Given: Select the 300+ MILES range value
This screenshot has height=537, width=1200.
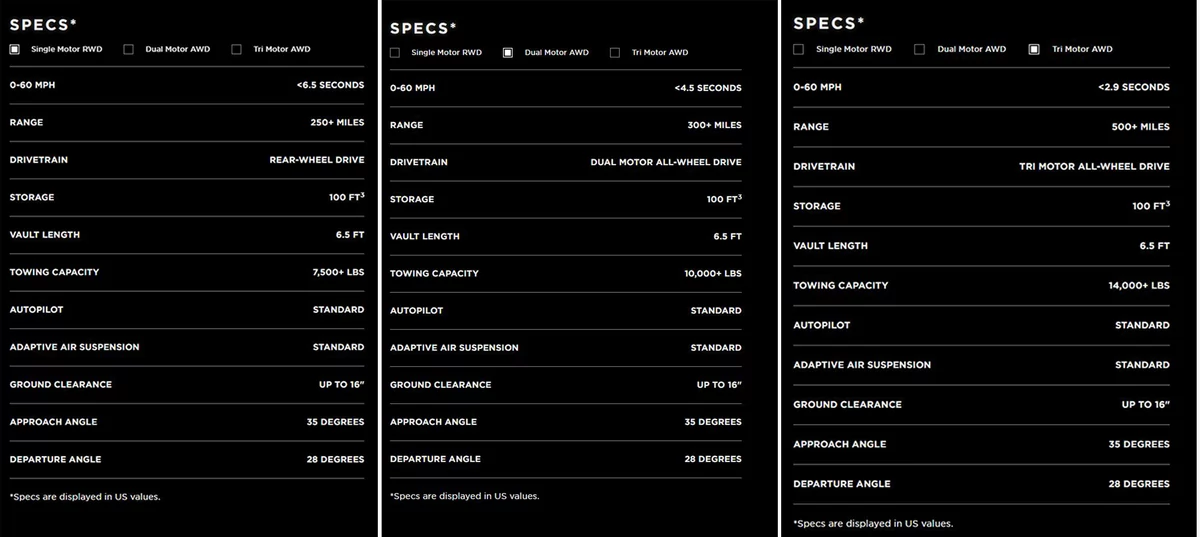Looking at the screenshot, I should [x=715, y=125].
